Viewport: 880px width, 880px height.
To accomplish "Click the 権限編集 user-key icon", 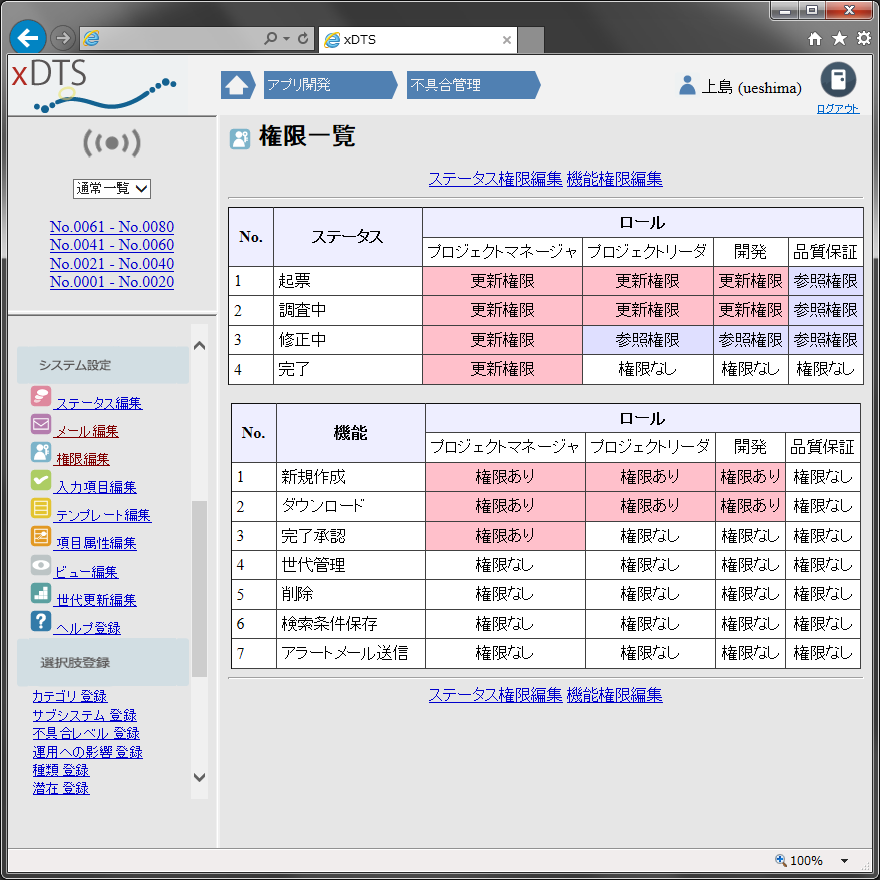I will (x=41, y=452).
